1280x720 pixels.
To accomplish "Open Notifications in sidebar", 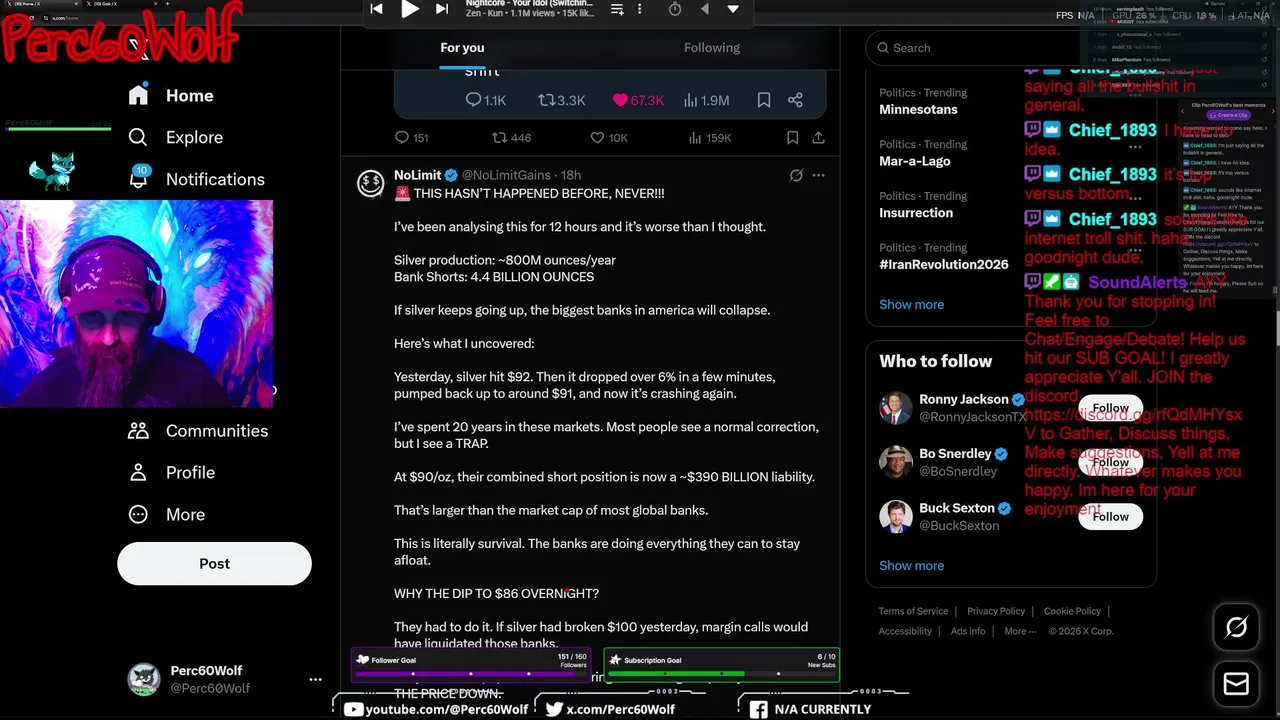I will coord(196,179).
